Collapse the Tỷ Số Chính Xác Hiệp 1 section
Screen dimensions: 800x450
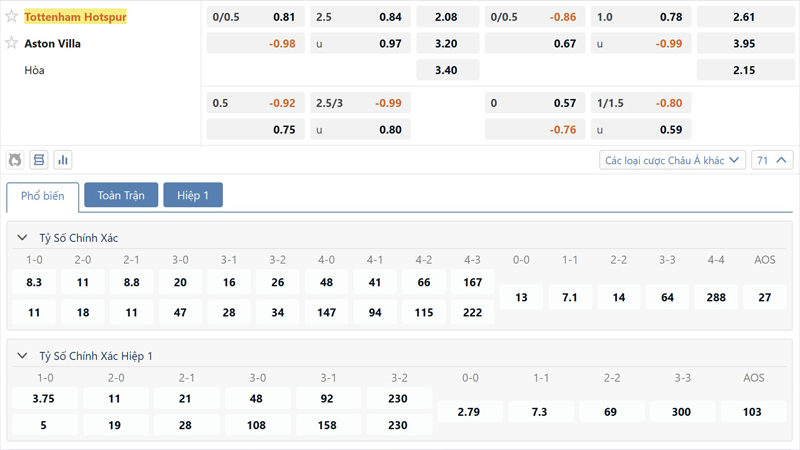[x=22, y=356]
